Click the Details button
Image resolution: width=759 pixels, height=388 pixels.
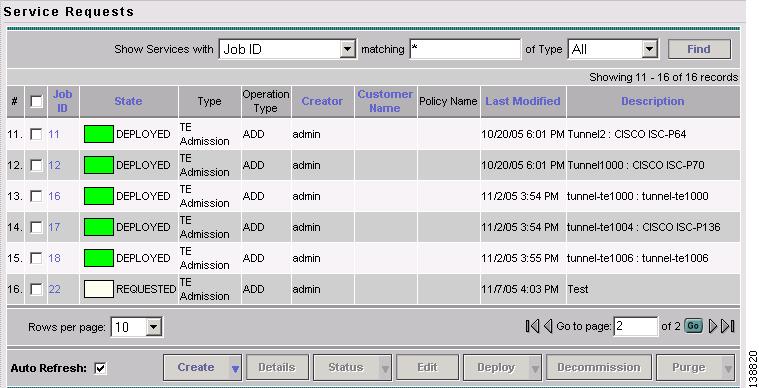click(x=277, y=368)
